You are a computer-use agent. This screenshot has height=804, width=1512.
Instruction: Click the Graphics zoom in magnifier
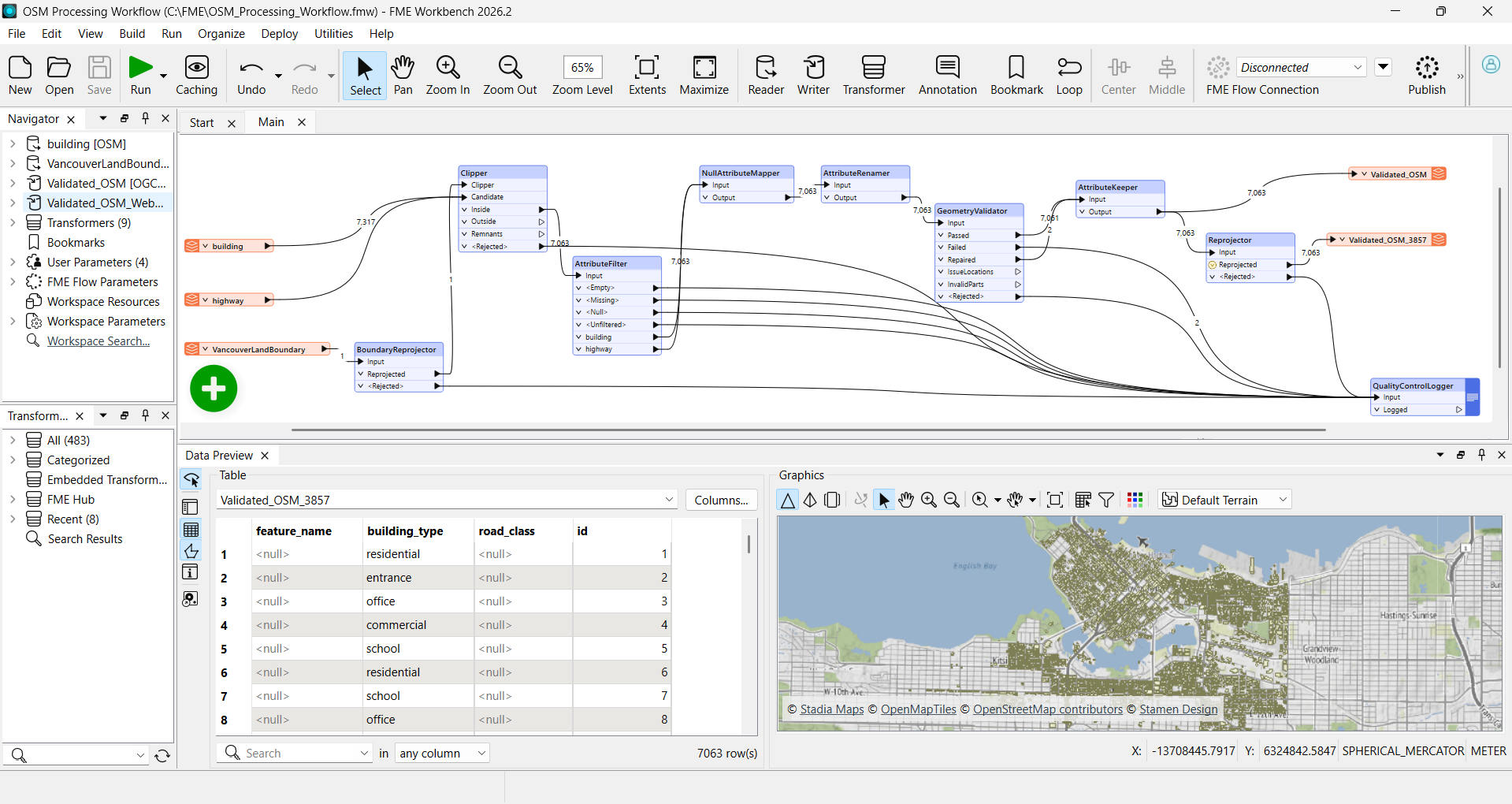[929, 500]
